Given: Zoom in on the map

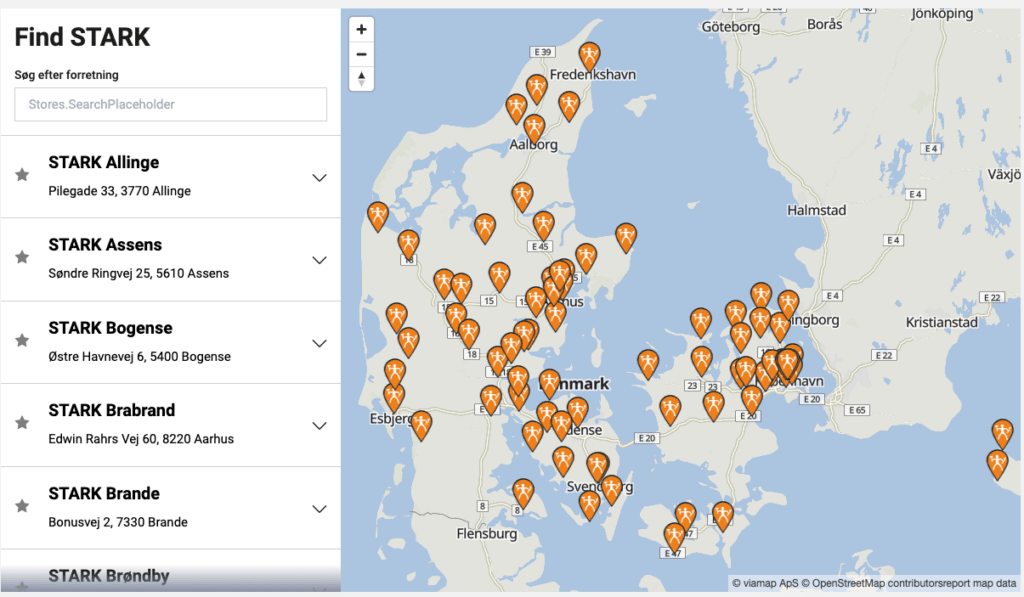Looking at the screenshot, I should pos(361,29).
